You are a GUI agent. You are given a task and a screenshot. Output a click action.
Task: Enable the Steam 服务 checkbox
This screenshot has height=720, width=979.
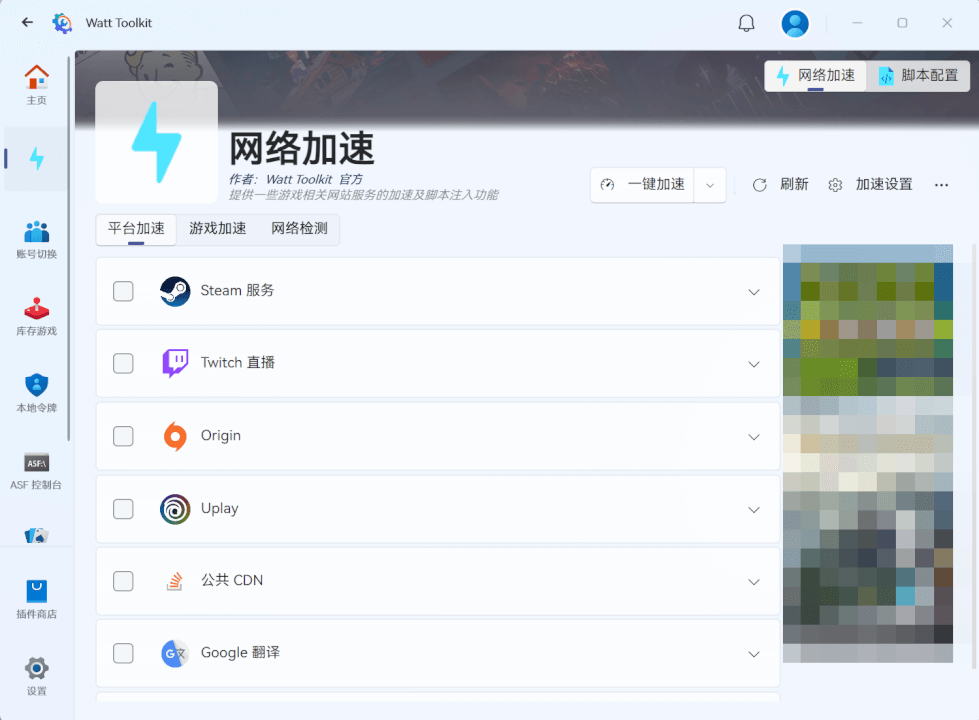(123, 292)
